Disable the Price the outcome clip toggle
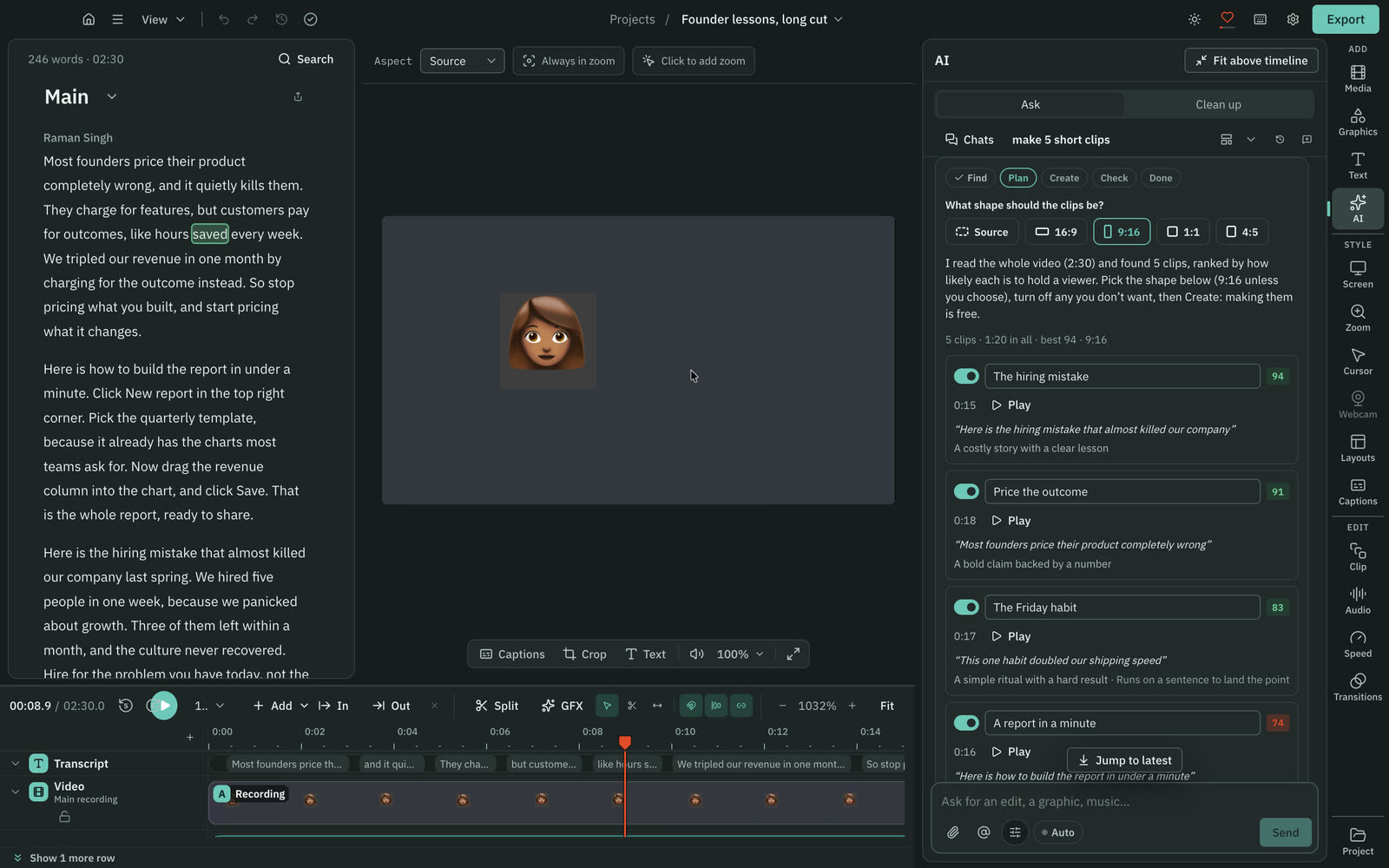 966,491
